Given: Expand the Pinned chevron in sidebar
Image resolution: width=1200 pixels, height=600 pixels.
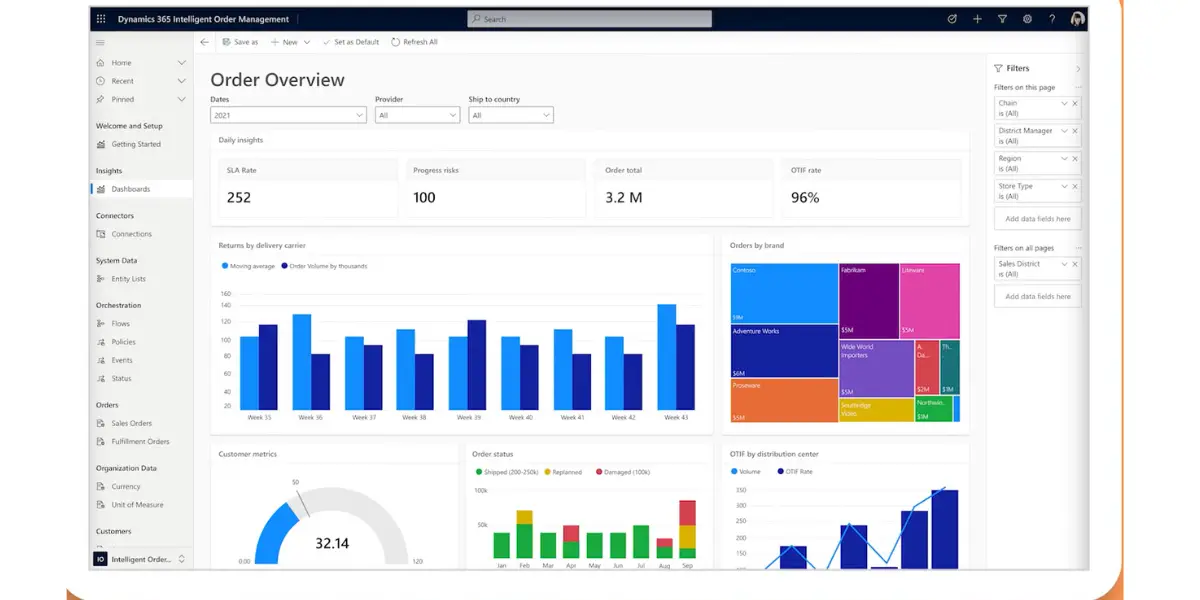Looking at the screenshot, I should pyautogui.click(x=182, y=99).
